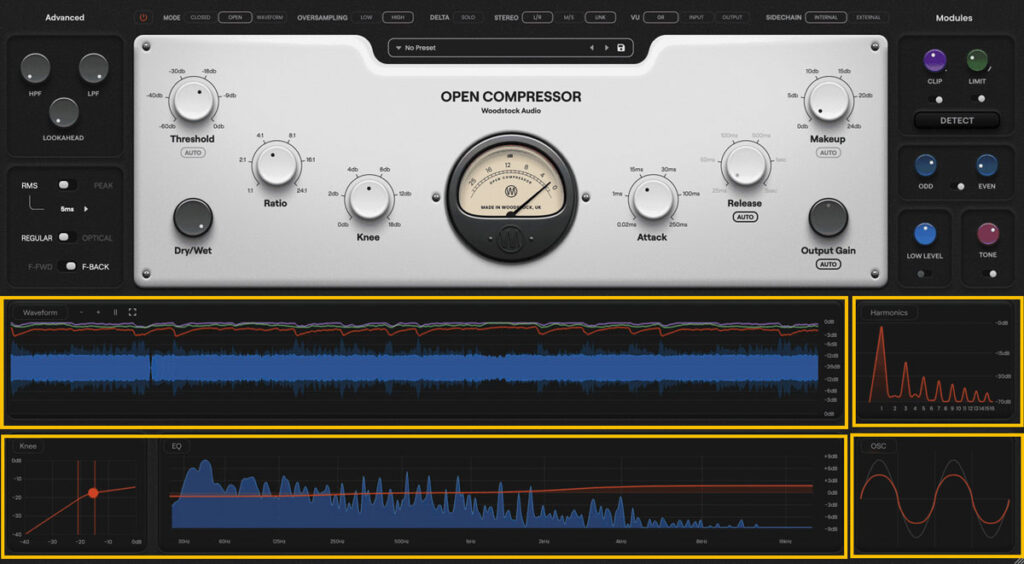Click the green LIMIT knob
The width and height of the screenshot is (1024, 564).
coord(978,61)
